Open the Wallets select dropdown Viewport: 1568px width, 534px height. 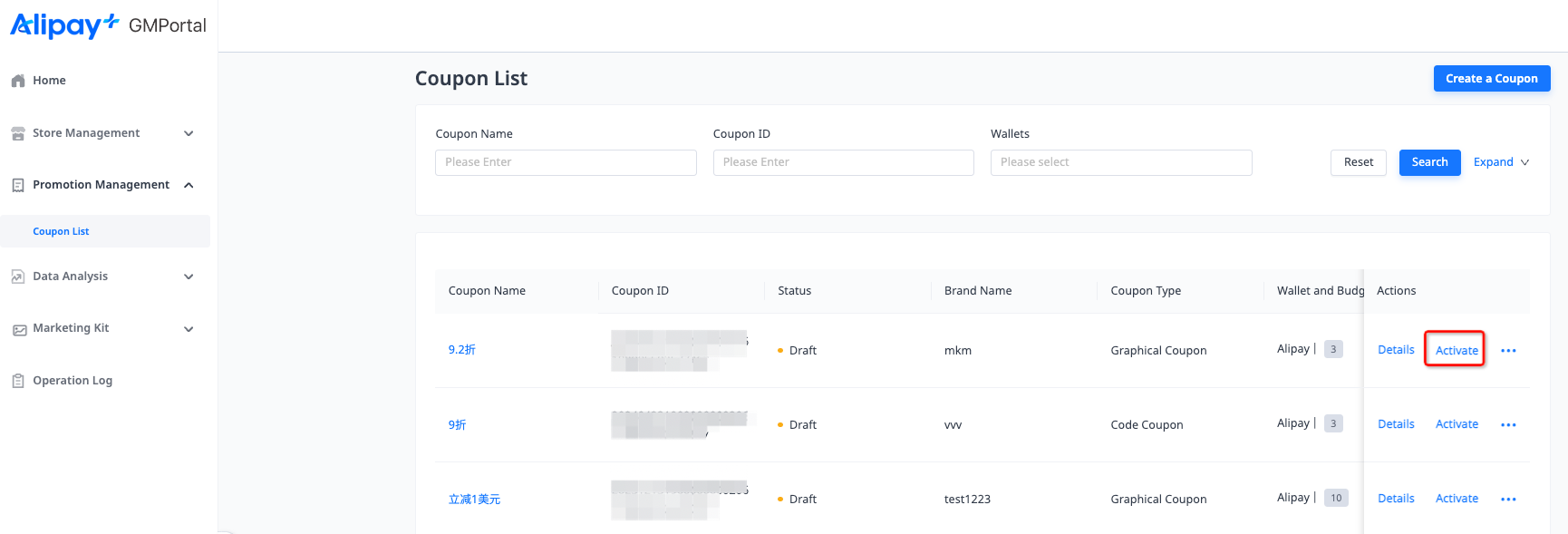(1120, 162)
